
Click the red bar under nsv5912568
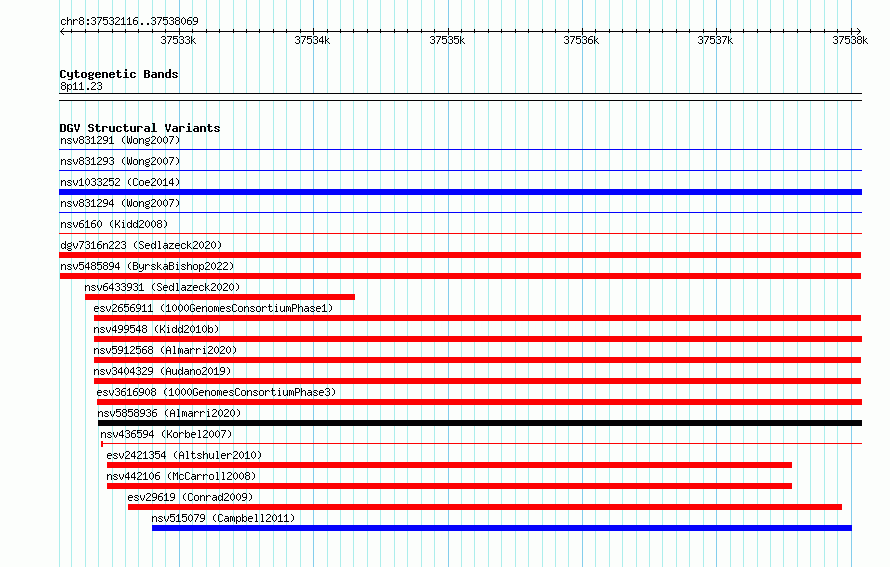[x=477, y=360]
